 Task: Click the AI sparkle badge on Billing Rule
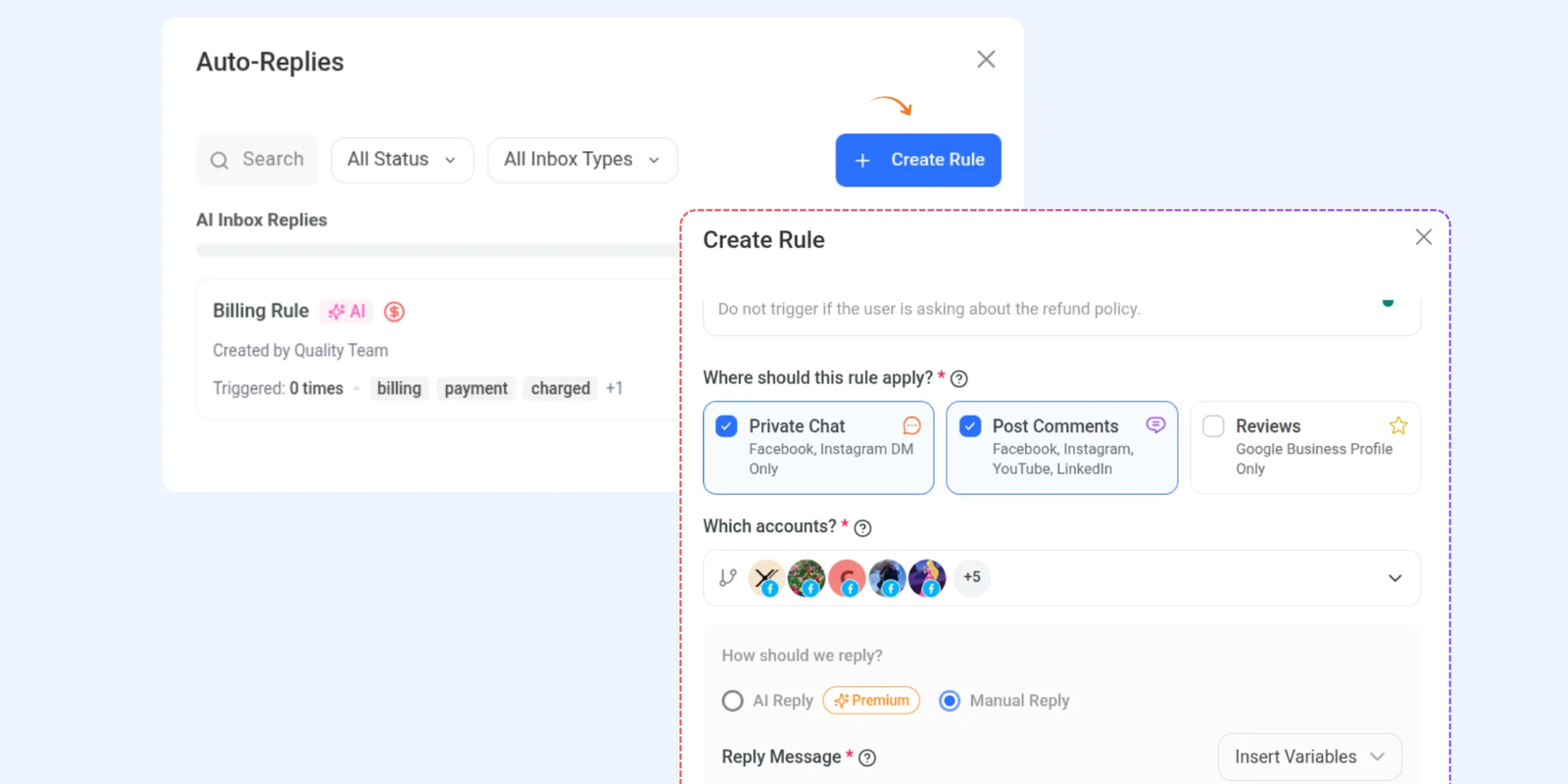coord(347,312)
